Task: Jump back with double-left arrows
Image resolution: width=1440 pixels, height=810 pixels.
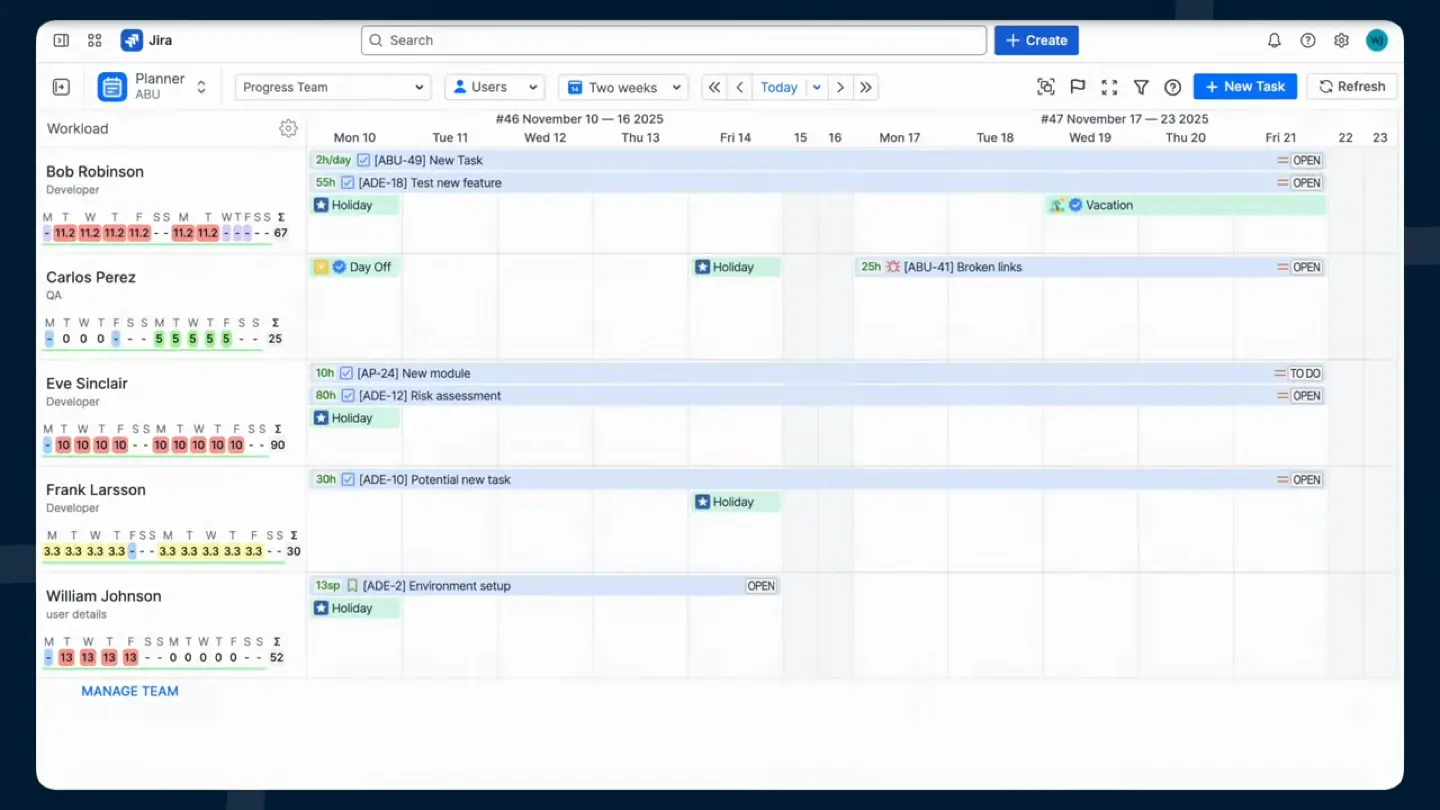Action: pyautogui.click(x=714, y=87)
